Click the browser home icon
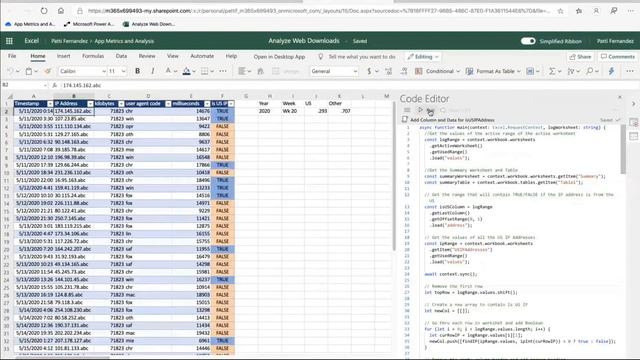The width and height of the screenshot is (640, 360). [60, 11]
